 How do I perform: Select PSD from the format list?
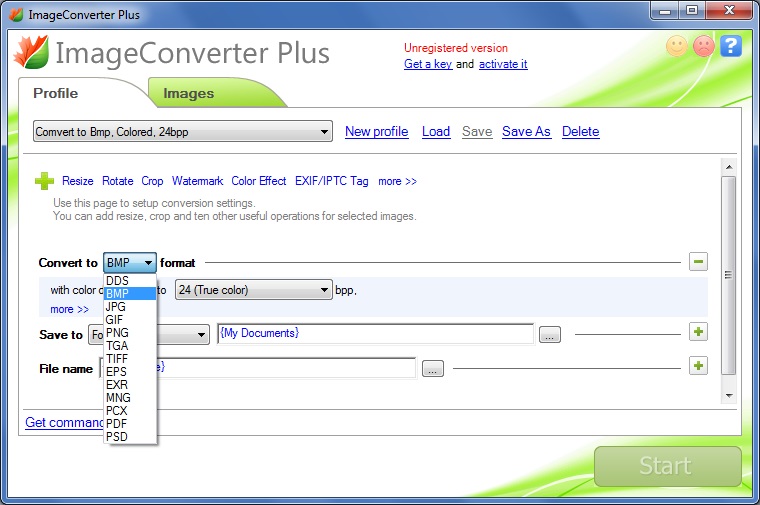130,437
